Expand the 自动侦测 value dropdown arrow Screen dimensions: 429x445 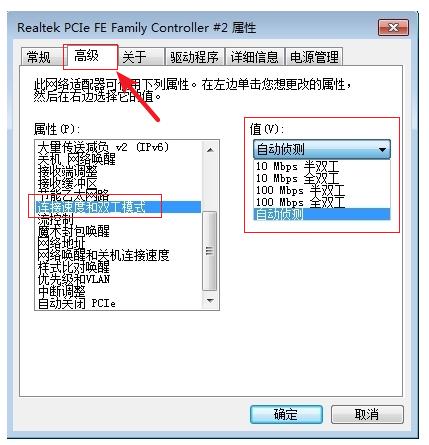coord(382,150)
